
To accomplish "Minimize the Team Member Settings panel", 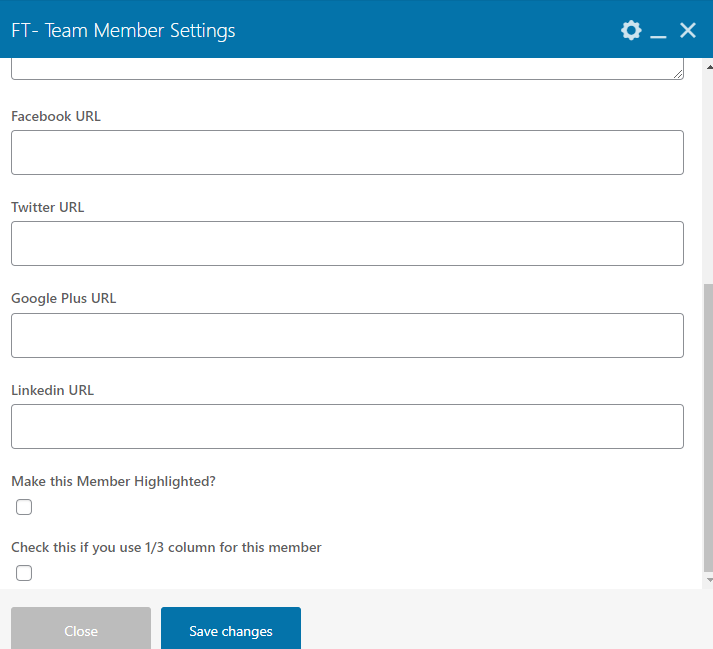I will pyautogui.click(x=658, y=32).
